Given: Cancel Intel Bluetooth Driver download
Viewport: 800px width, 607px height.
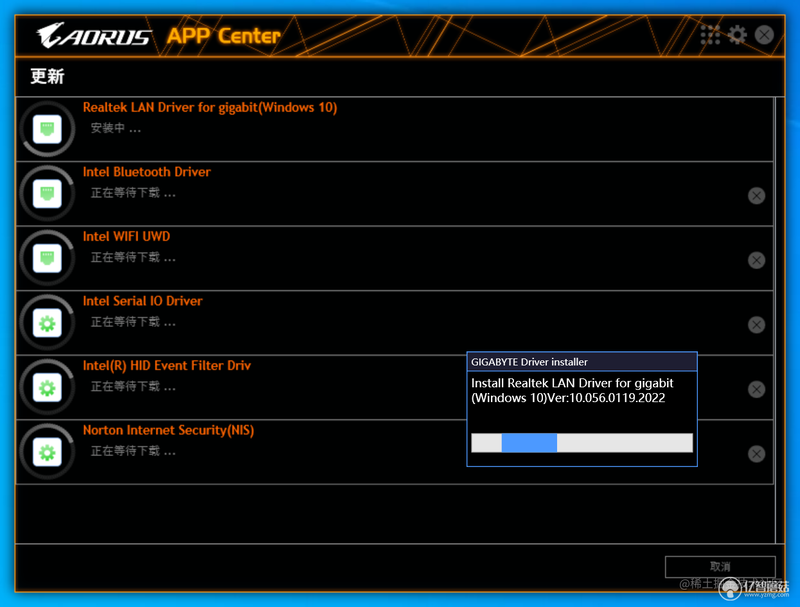Looking at the screenshot, I should coord(756,196).
